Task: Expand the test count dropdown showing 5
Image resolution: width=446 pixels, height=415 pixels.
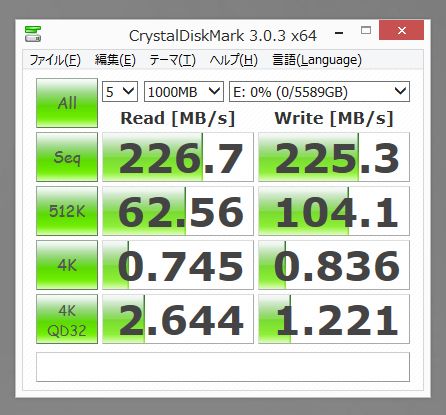Action: pos(120,92)
